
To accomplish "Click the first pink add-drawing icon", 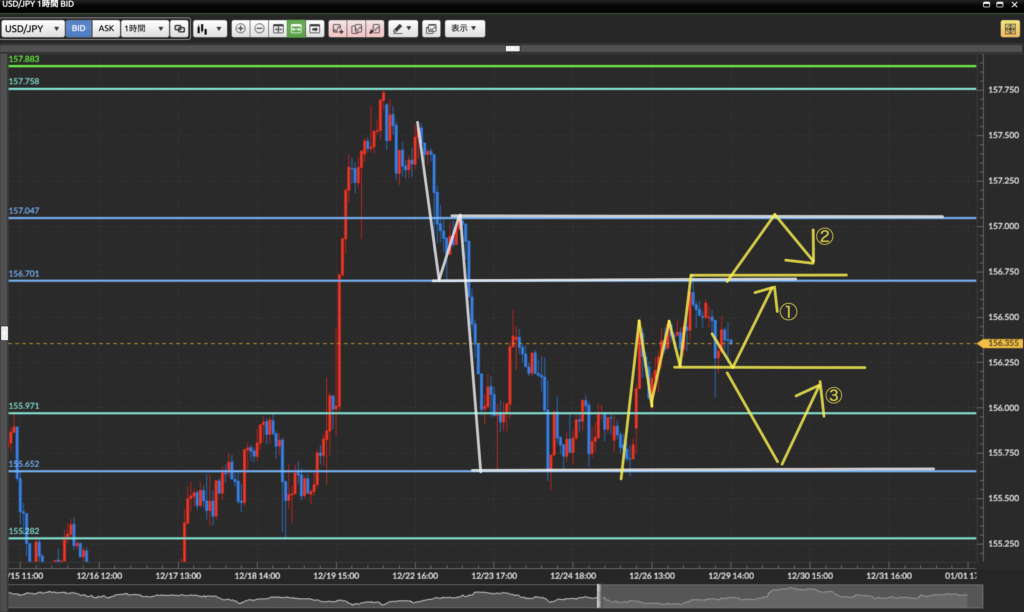I will click(338, 29).
